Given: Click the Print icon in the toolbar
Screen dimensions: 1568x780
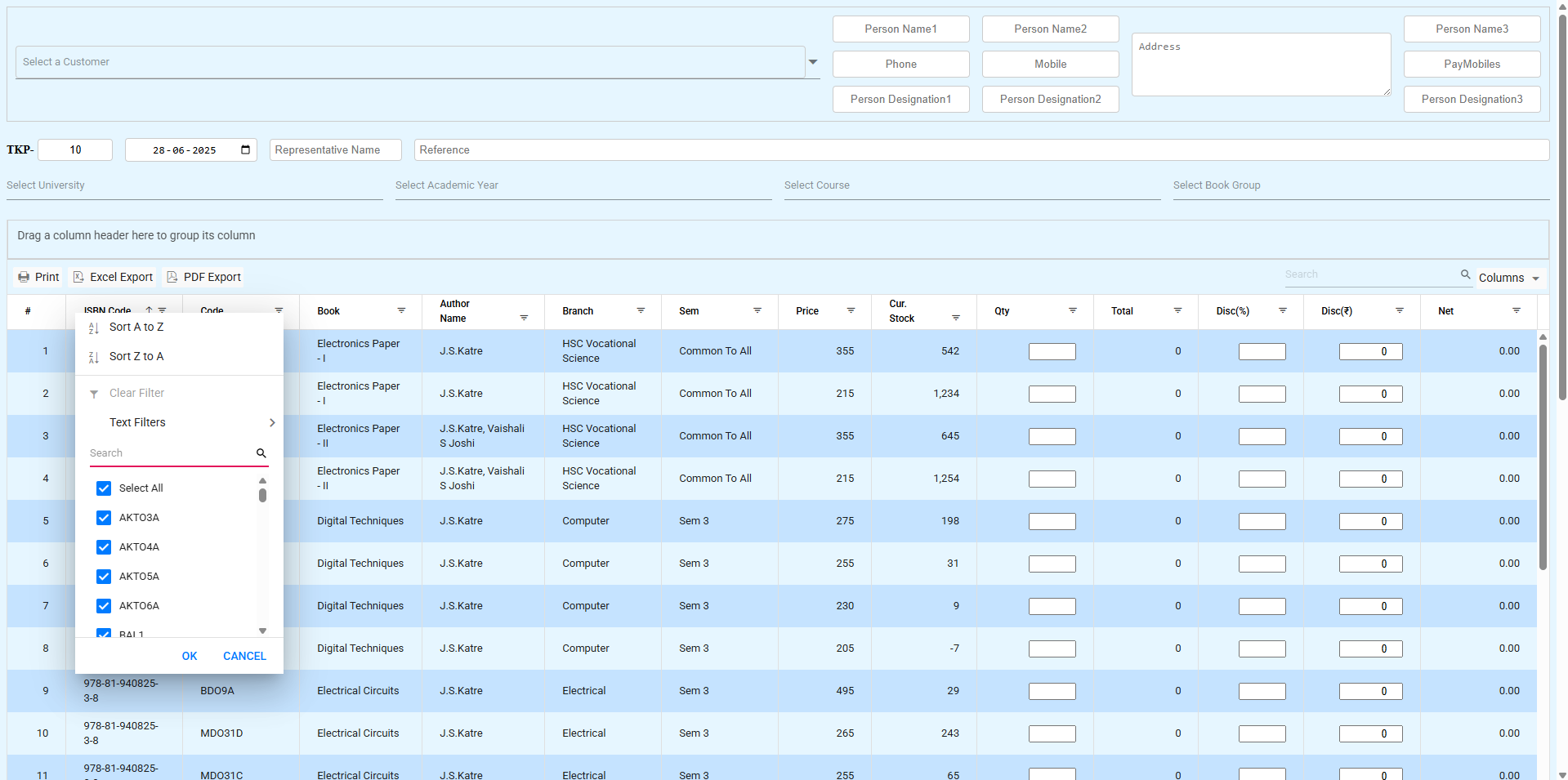Looking at the screenshot, I should [x=25, y=277].
